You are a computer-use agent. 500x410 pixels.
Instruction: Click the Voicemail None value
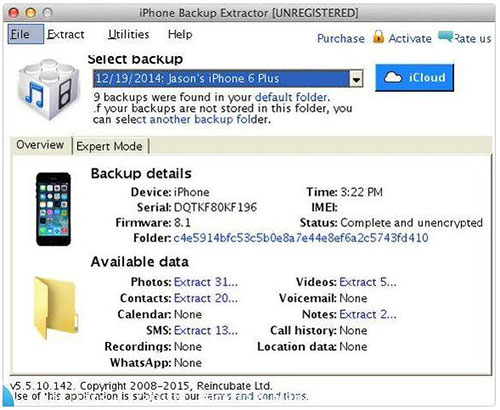pos(353,298)
